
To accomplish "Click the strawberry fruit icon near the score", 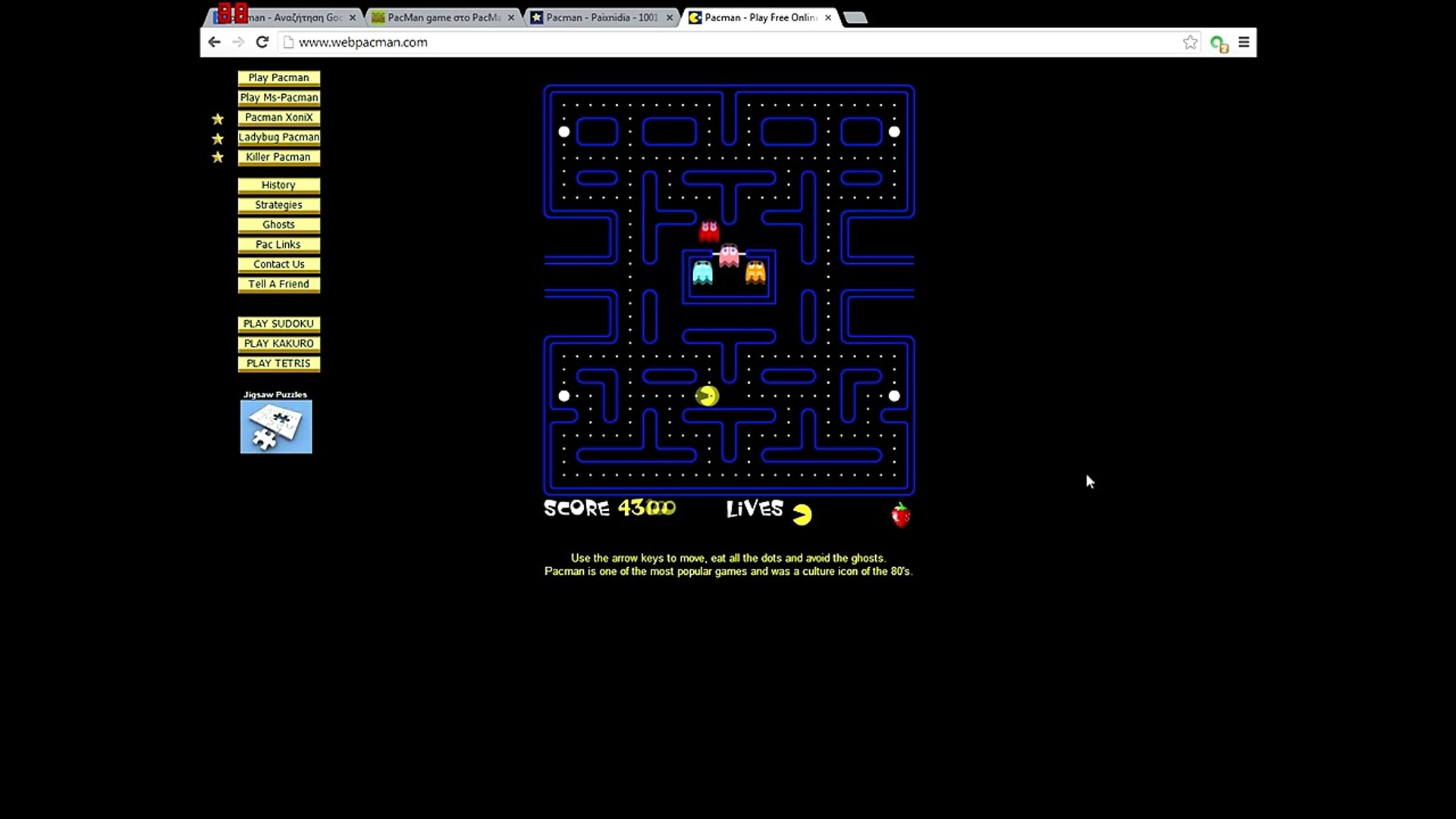I will click(x=900, y=514).
